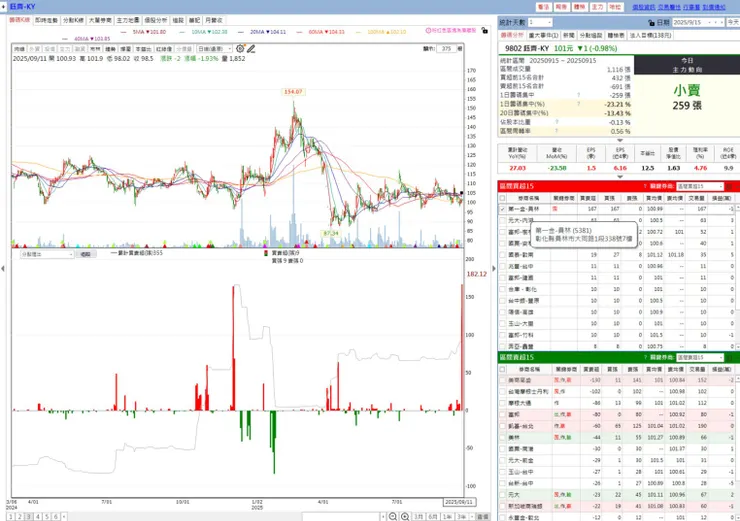740x521 pixels.
Task: Check the 玉山-大里 broker row
Action: pyautogui.click(x=503, y=323)
